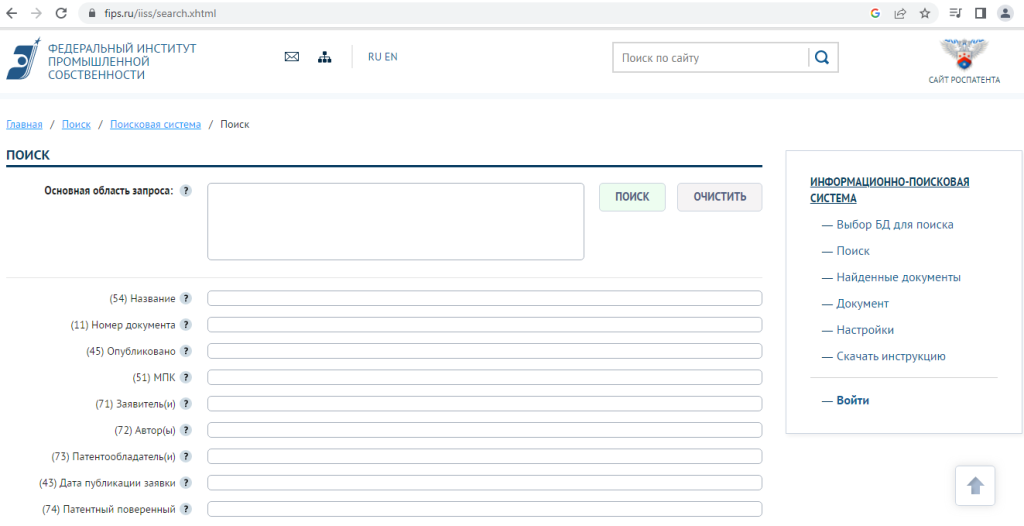Click the browser reload page icon
1024x526 pixels.
pos(62,13)
